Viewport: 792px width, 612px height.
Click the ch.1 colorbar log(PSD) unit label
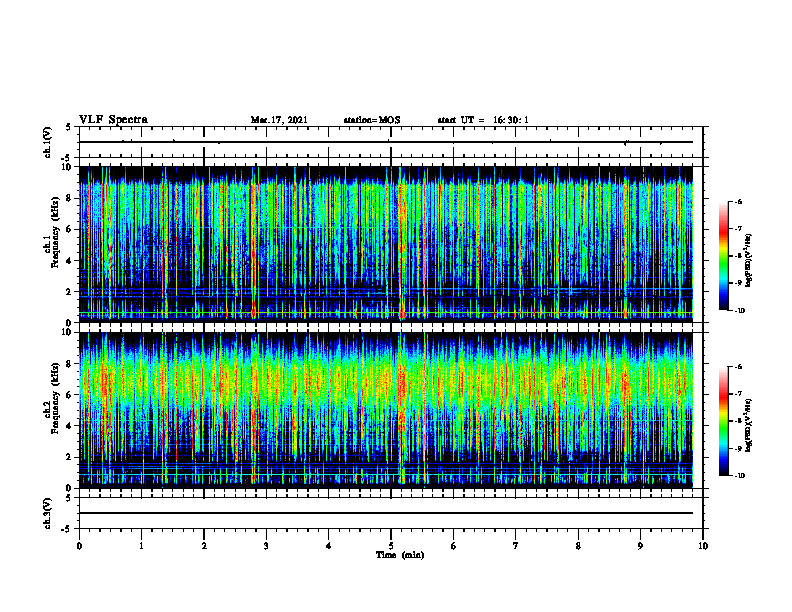750,261
